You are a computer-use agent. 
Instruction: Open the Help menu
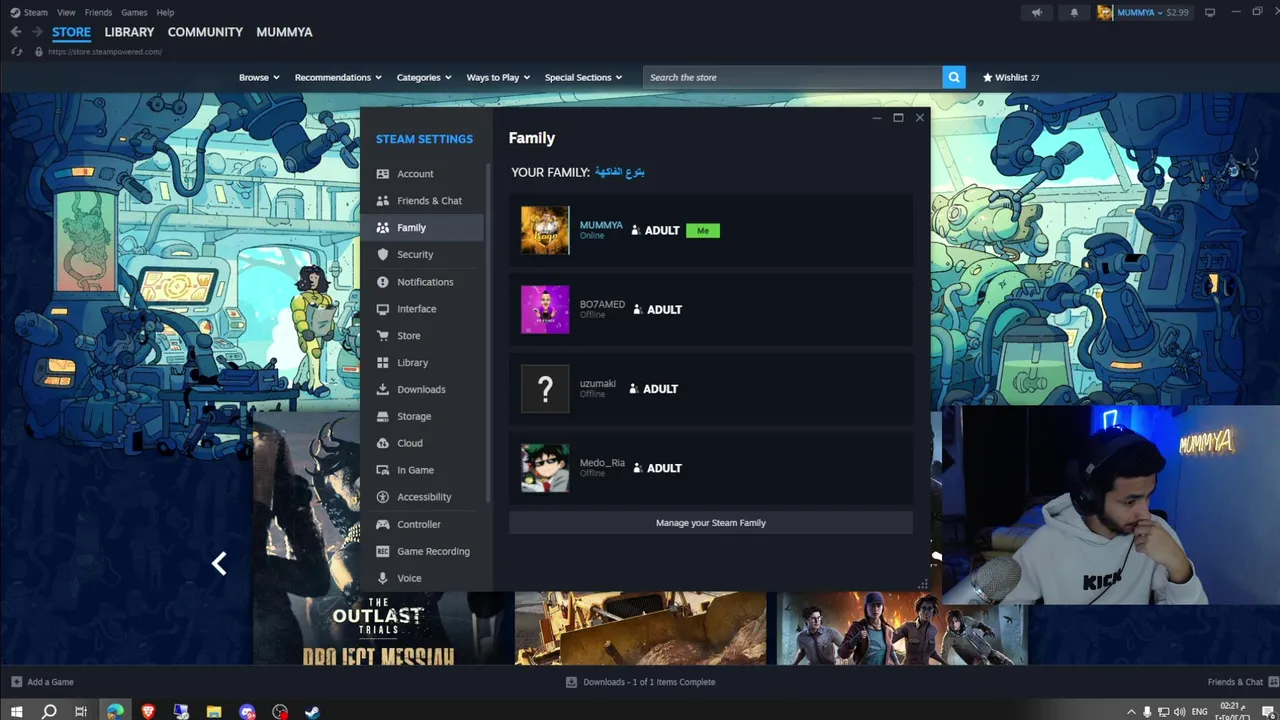tap(165, 13)
